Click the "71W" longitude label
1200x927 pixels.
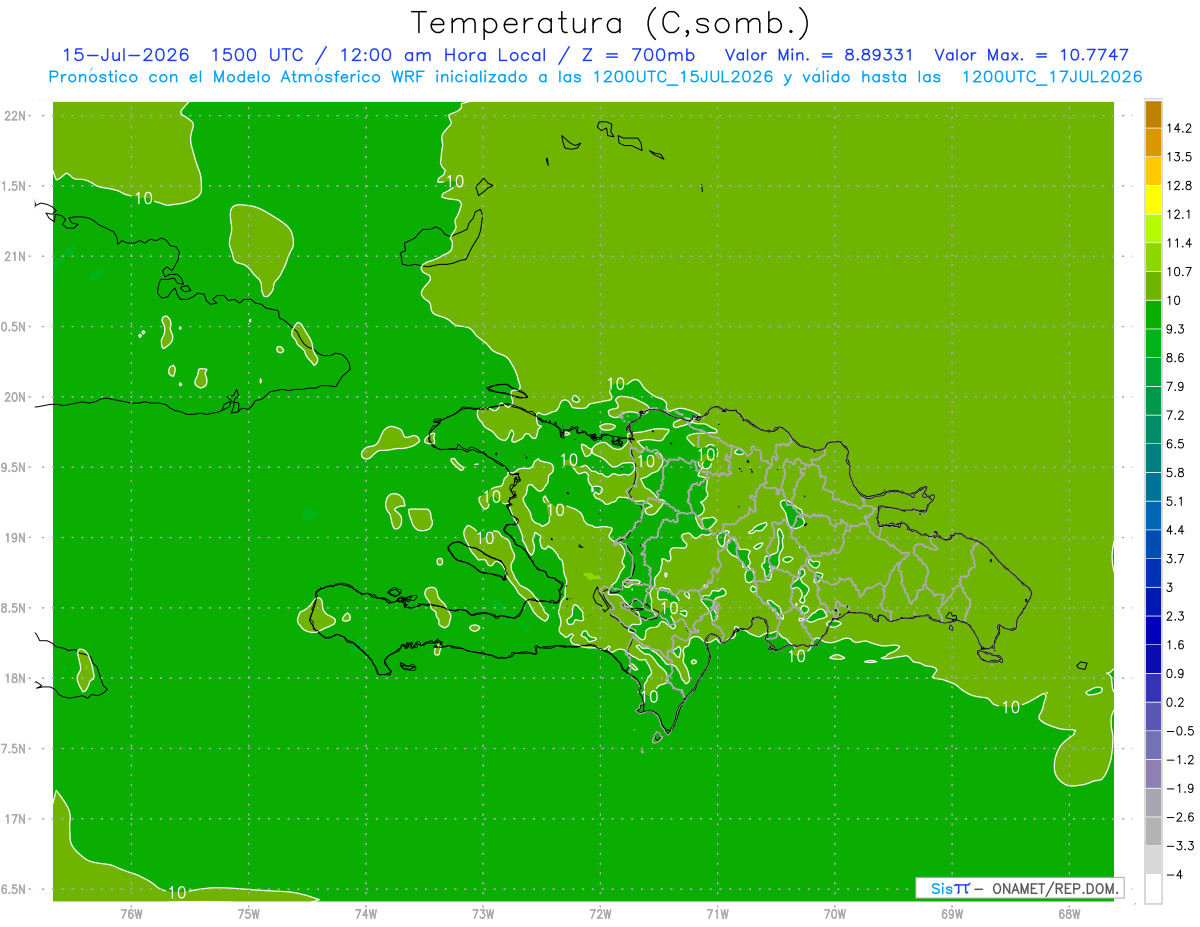[x=717, y=914]
